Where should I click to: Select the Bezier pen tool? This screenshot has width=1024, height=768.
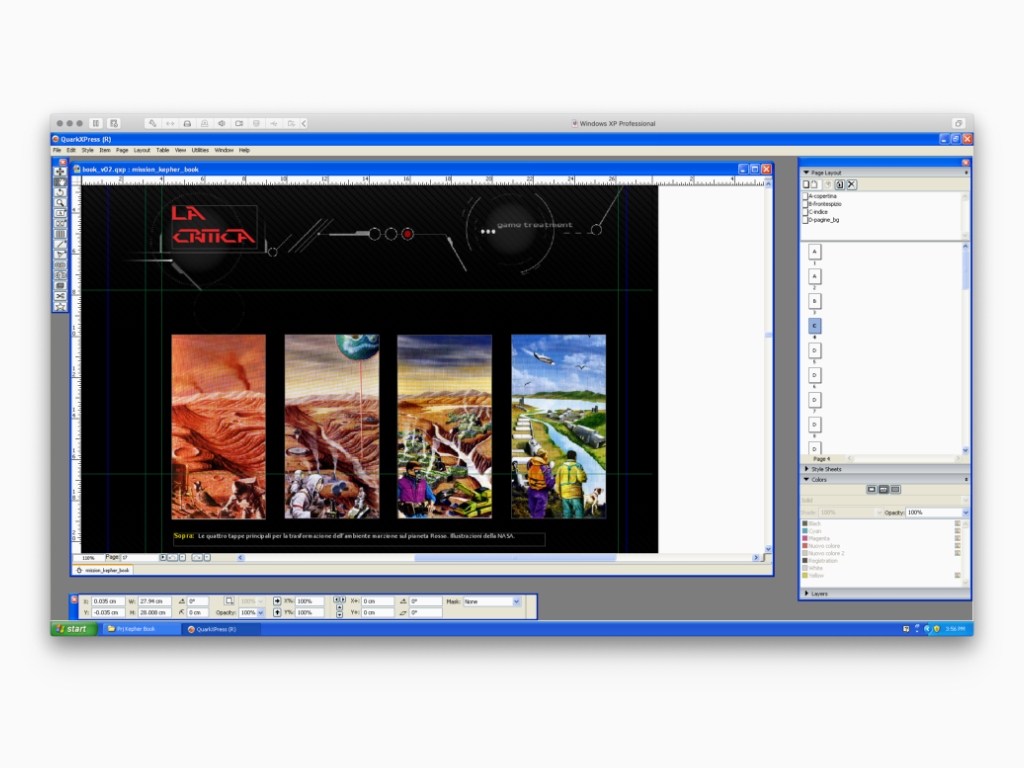coord(60,255)
